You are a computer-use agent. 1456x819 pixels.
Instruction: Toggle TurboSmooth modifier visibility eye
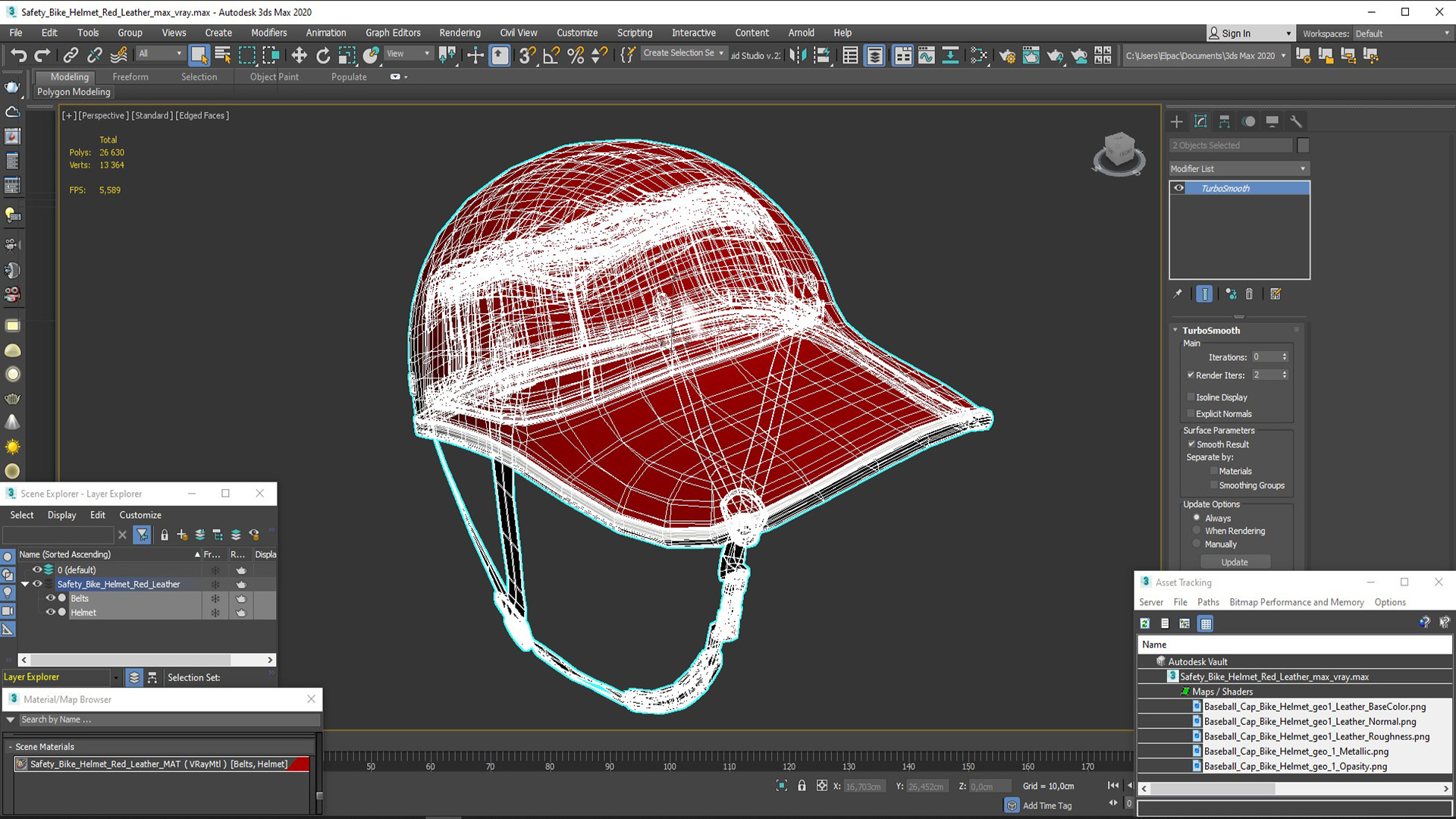tap(1178, 188)
